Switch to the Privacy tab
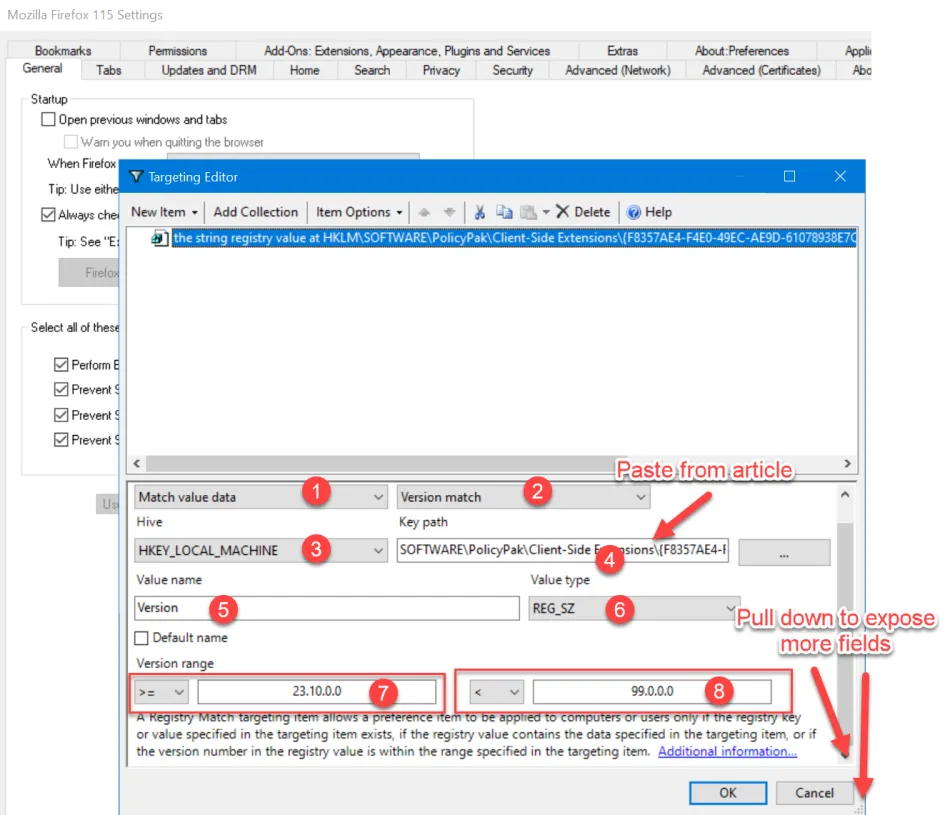 (441, 70)
